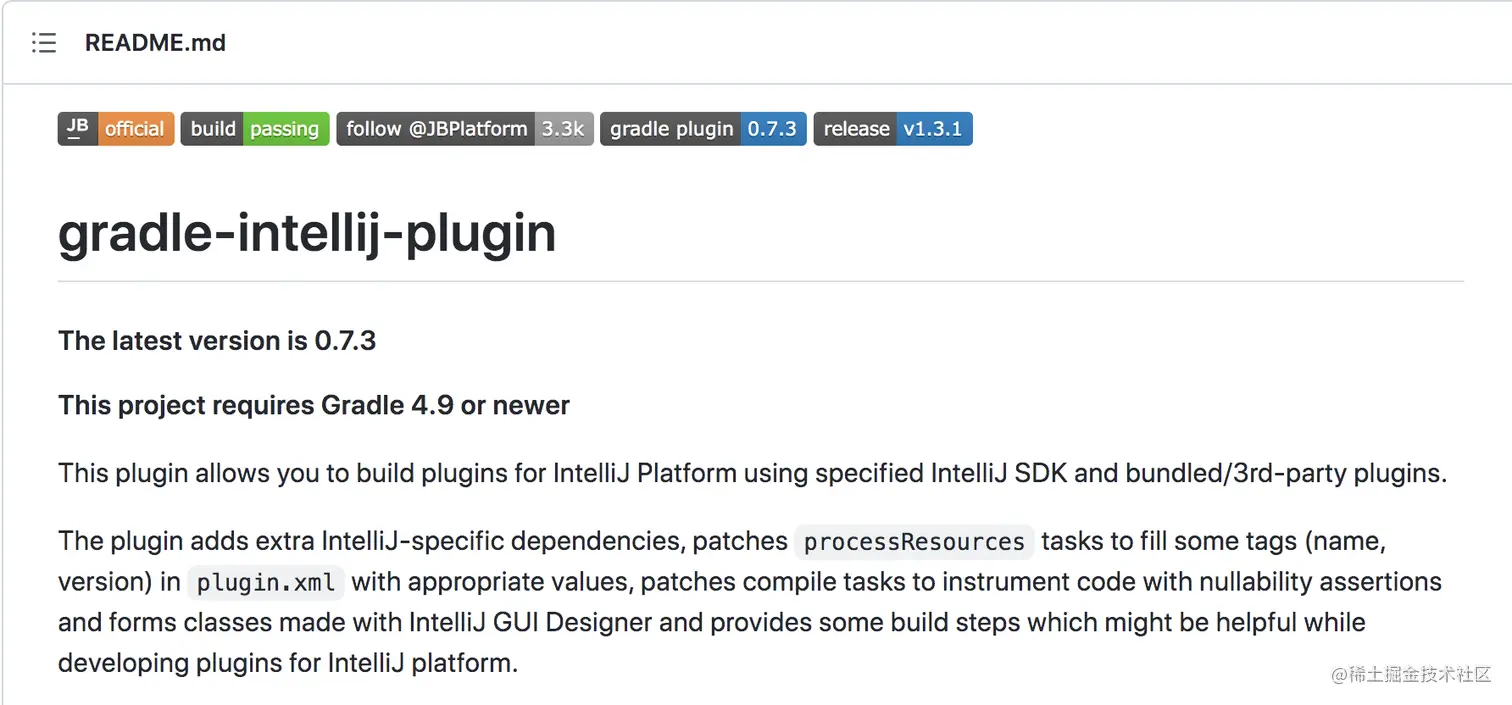Click the v1.3.1 version segment
The width and height of the screenshot is (1512, 705).
pos(934,128)
